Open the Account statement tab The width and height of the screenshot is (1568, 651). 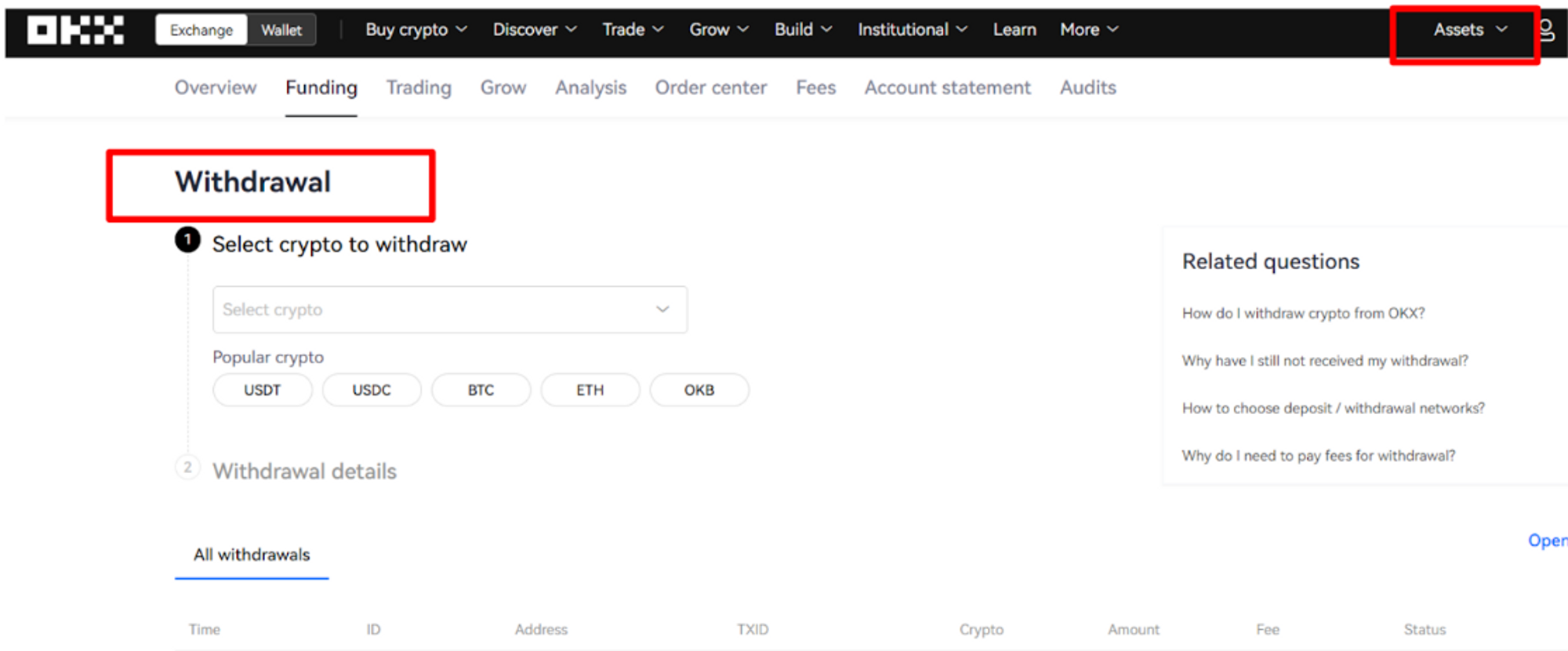click(x=947, y=88)
